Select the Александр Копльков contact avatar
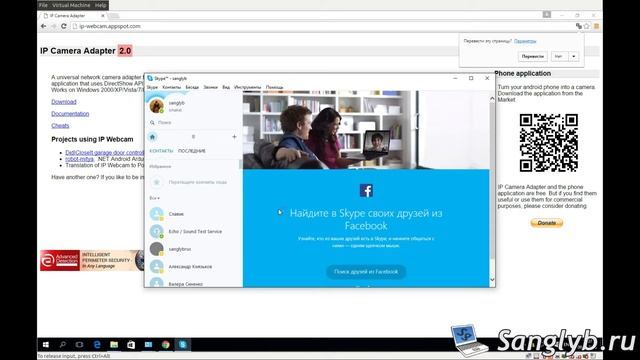640x360 pixels. pyautogui.click(x=156, y=267)
